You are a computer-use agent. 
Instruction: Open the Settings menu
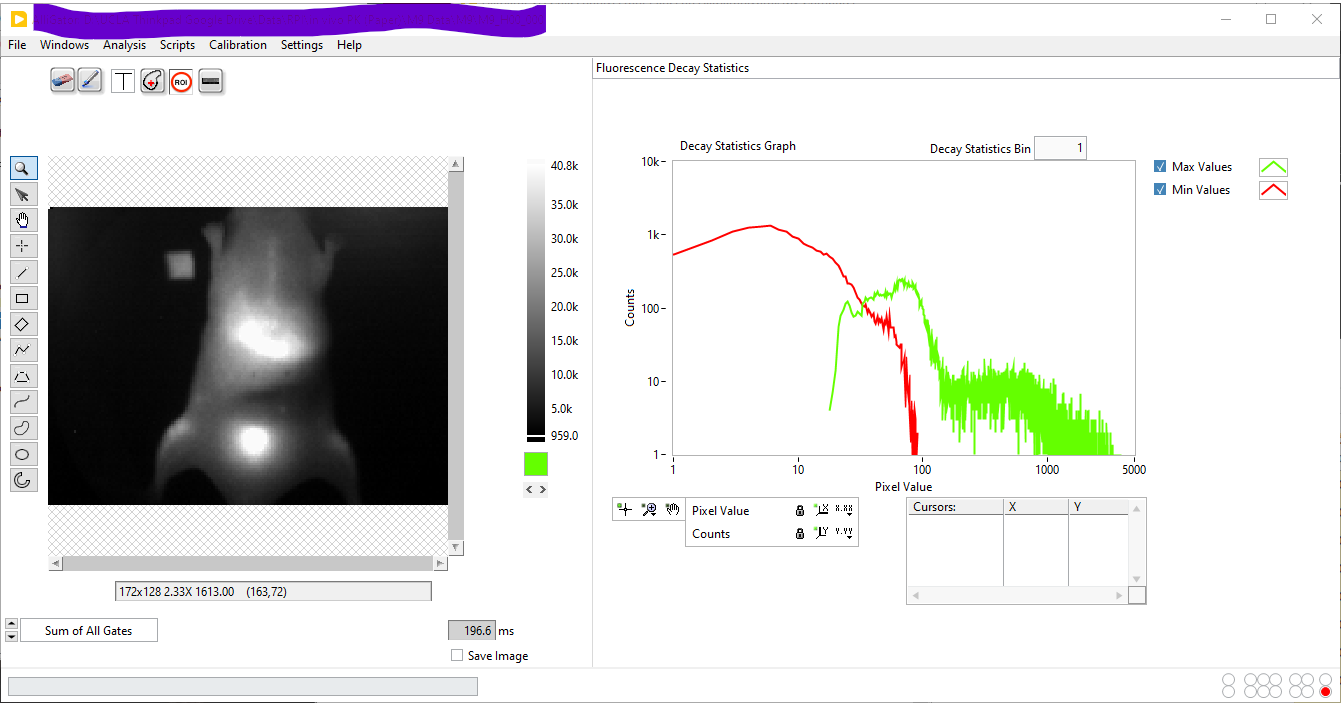pos(302,45)
